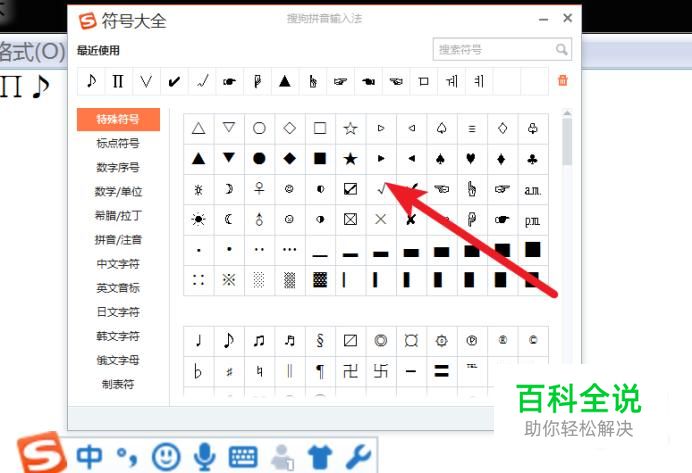Insert the thin check mark √ symbol
This screenshot has width=692, height=473.
click(x=381, y=189)
